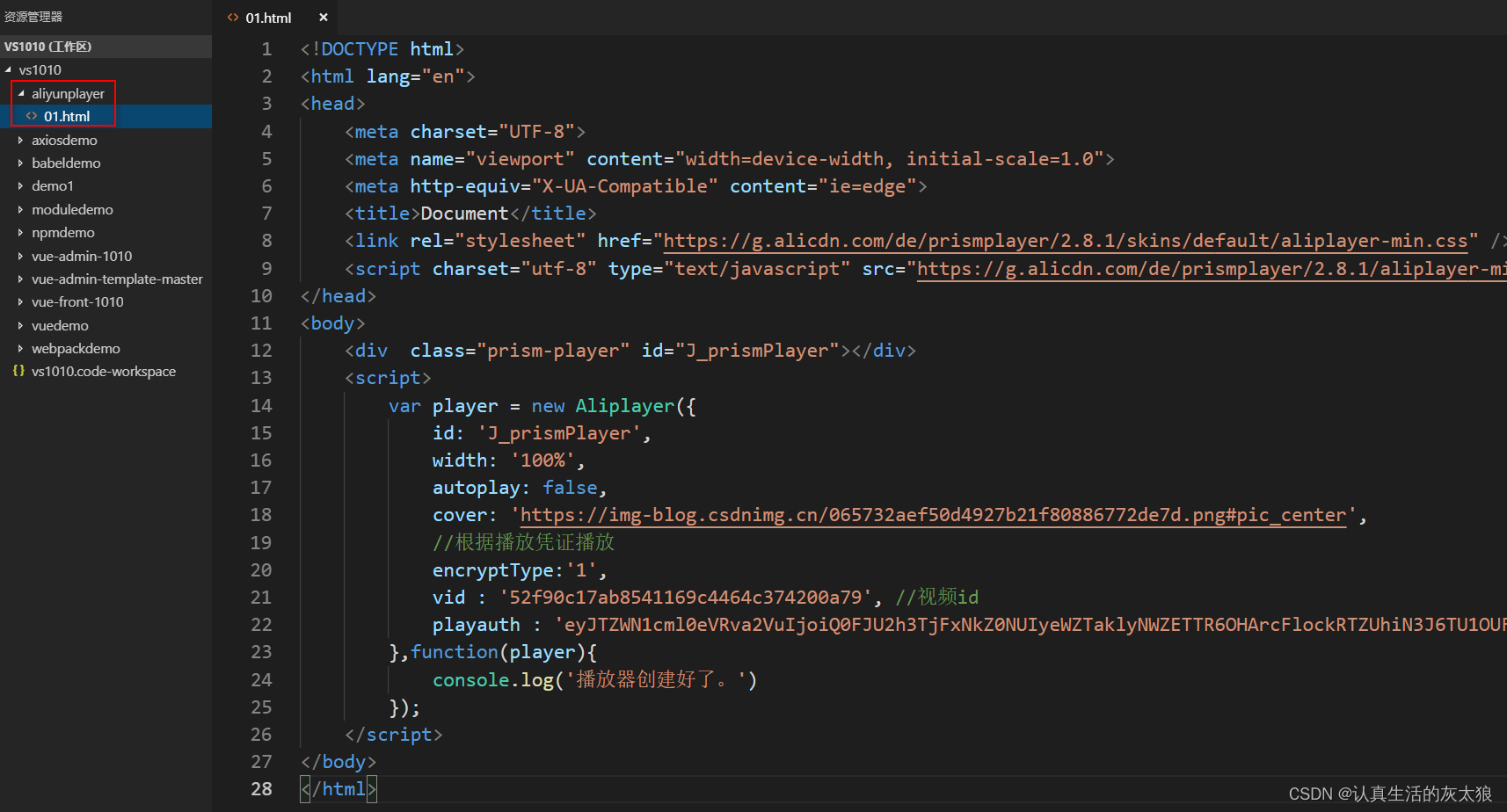Select the webpackdemo folder name
Image resolution: width=1507 pixels, height=812 pixels.
pos(76,348)
